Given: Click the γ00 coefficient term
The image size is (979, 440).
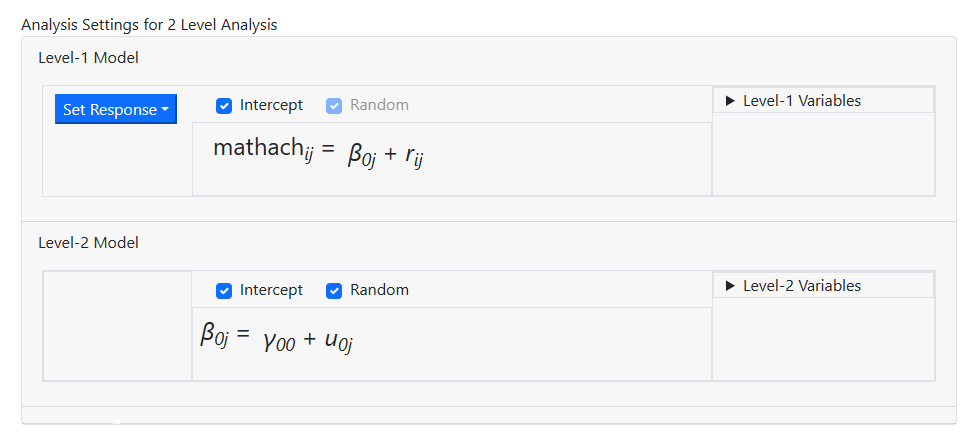Looking at the screenshot, I should 279,342.
